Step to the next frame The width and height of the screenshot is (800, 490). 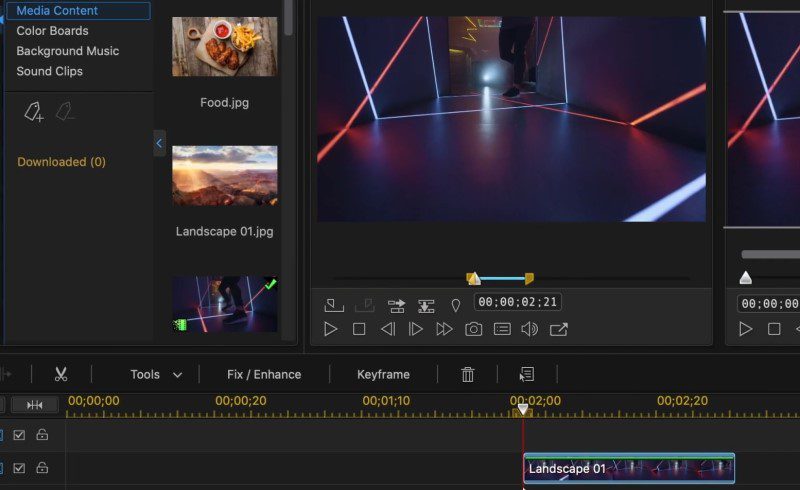(x=416, y=329)
